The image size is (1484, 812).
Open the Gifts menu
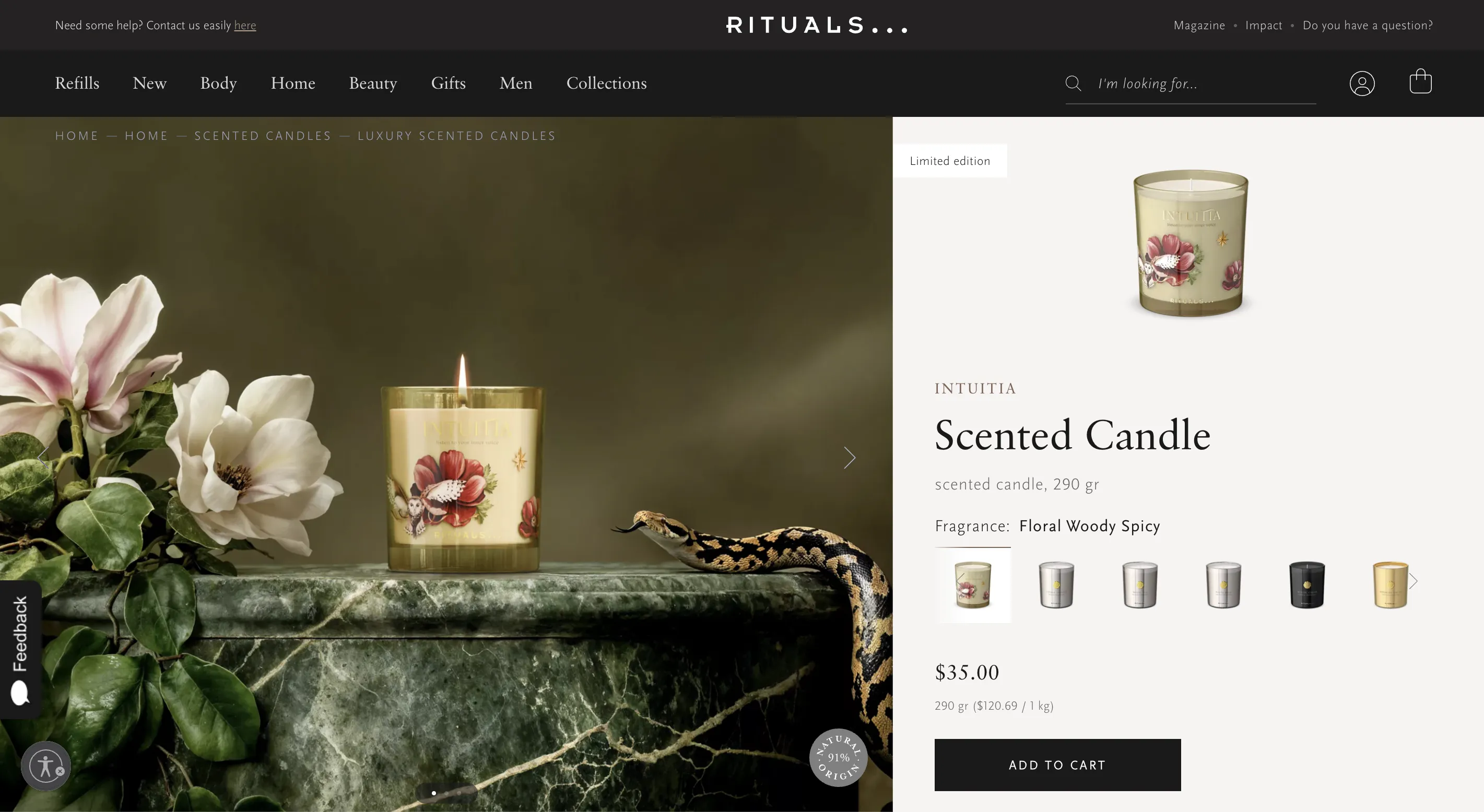point(448,83)
